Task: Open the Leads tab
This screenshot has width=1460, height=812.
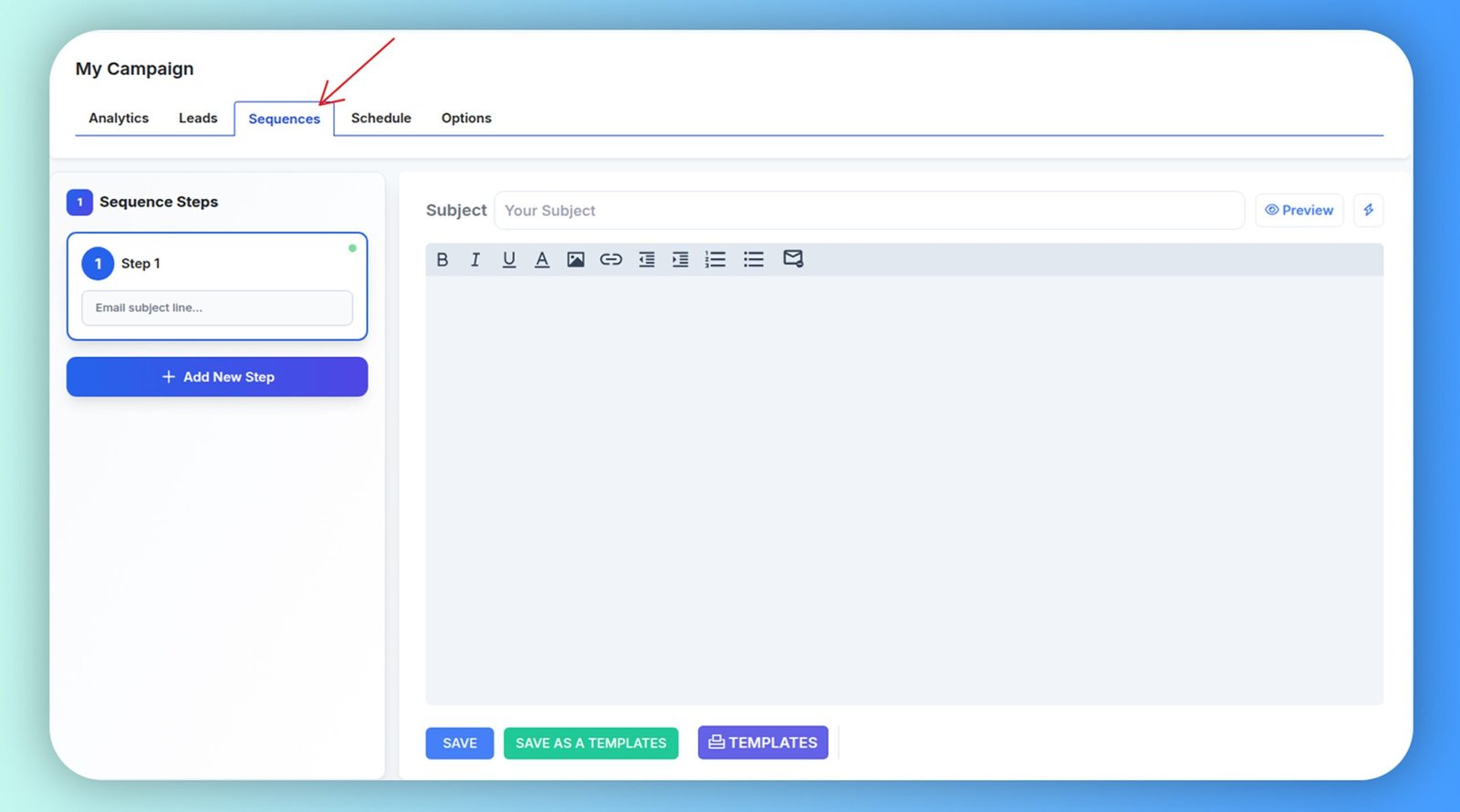Action: (x=198, y=118)
